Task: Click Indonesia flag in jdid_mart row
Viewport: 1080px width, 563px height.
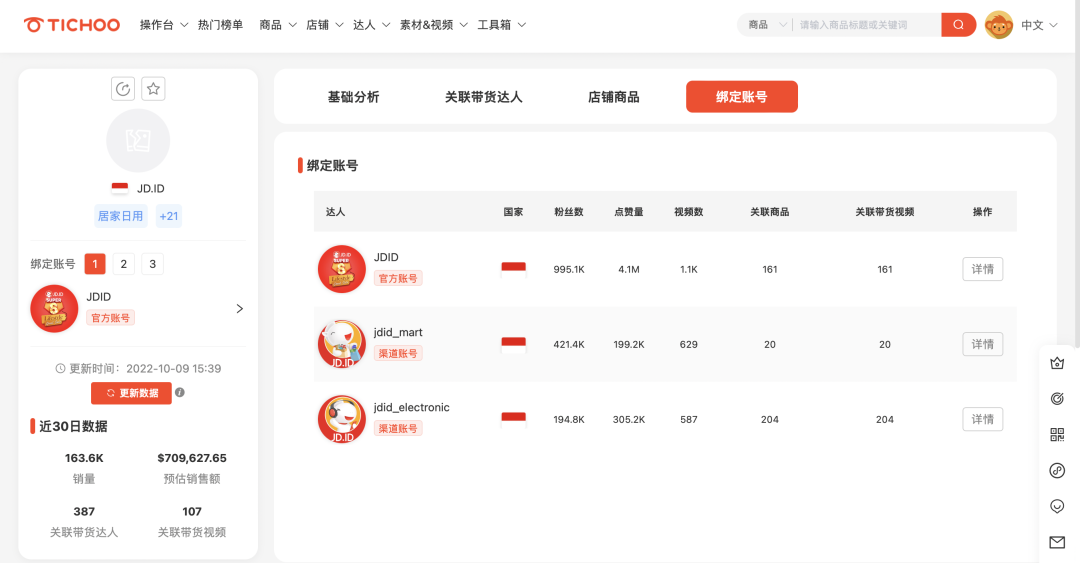Action: point(513,345)
